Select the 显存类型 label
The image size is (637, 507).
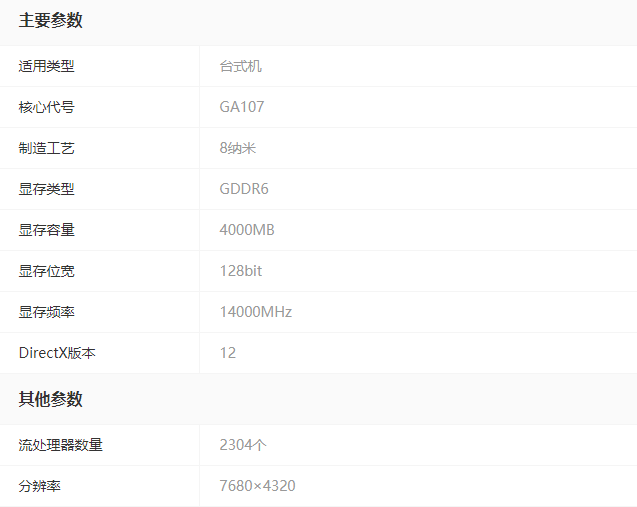[x=46, y=189]
